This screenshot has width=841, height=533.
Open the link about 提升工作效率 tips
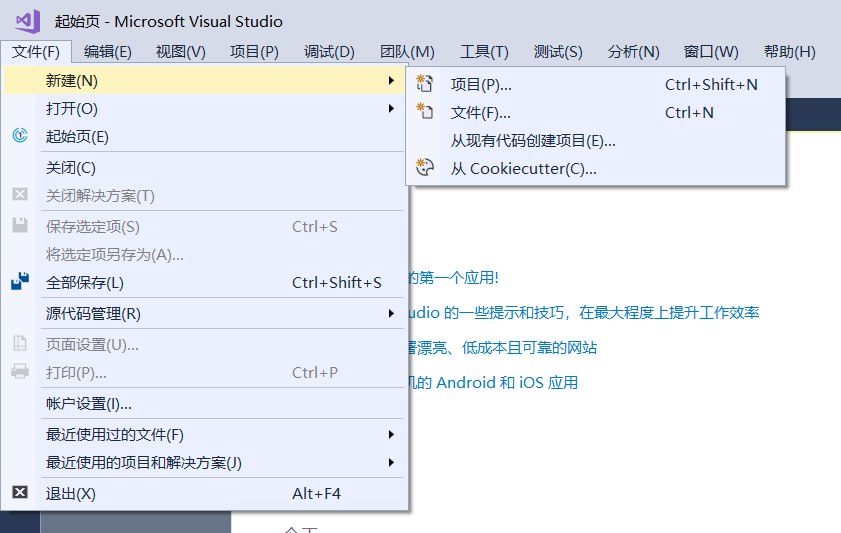pyautogui.click(x=584, y=313)
